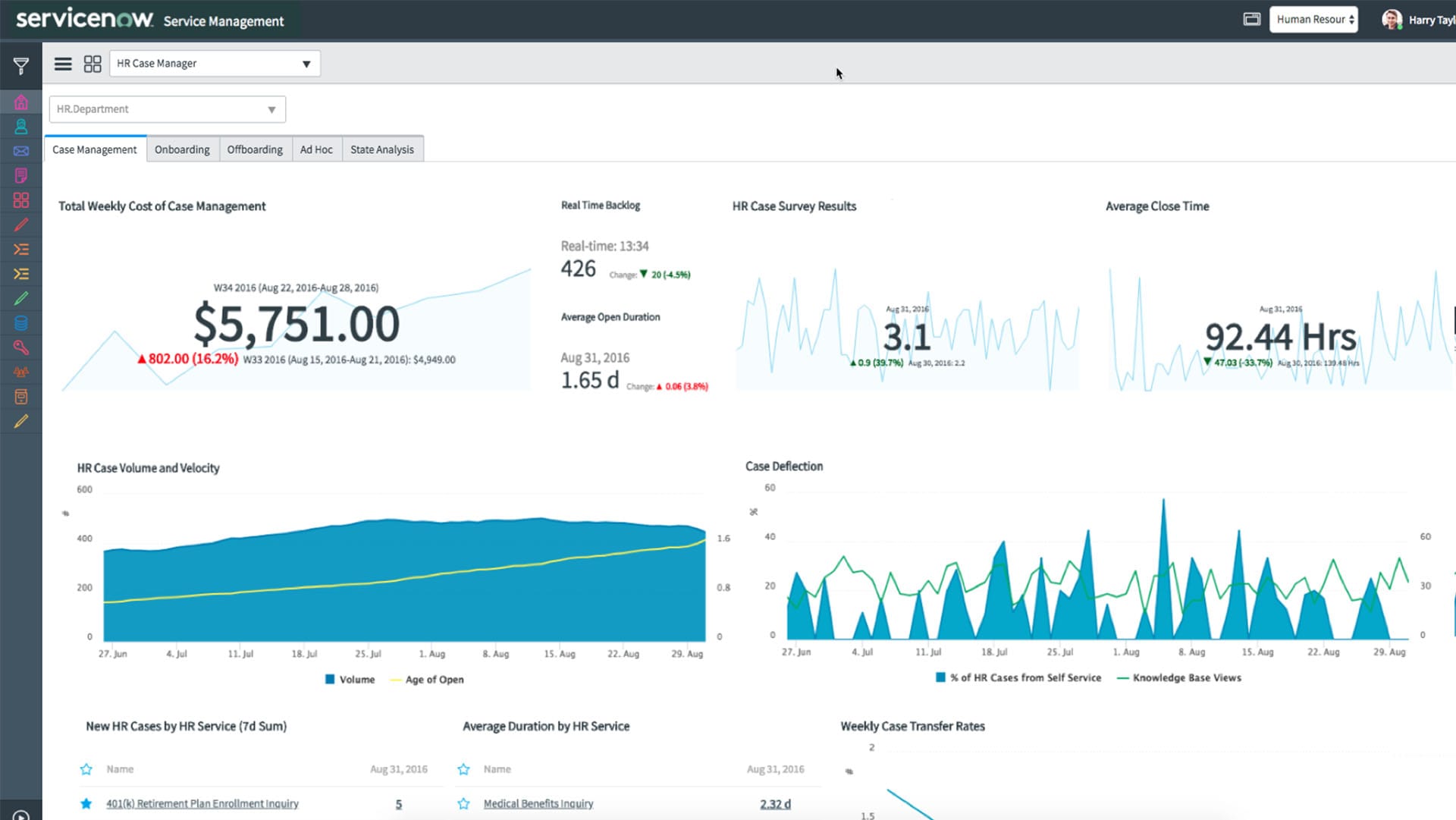Open the filter panel in the sidebar

tap(21, 64)
